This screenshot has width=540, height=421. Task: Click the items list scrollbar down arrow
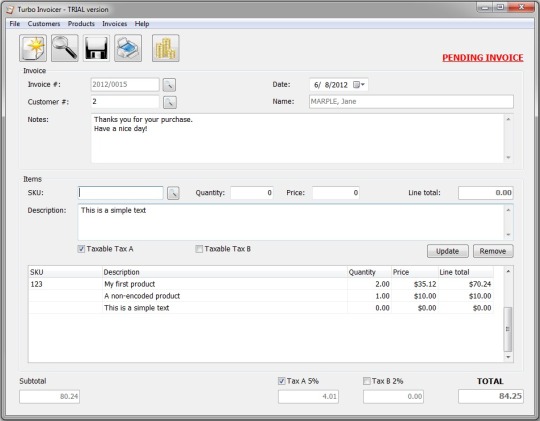[508, 357]
